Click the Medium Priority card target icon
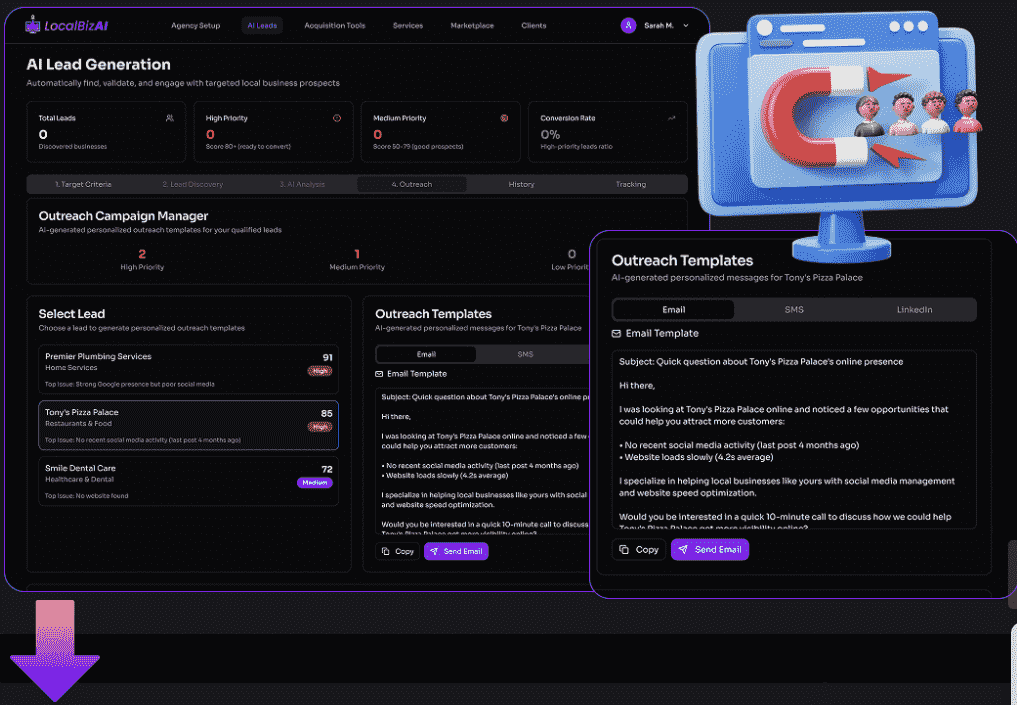 pyautogui.click(x=504, y=118)
